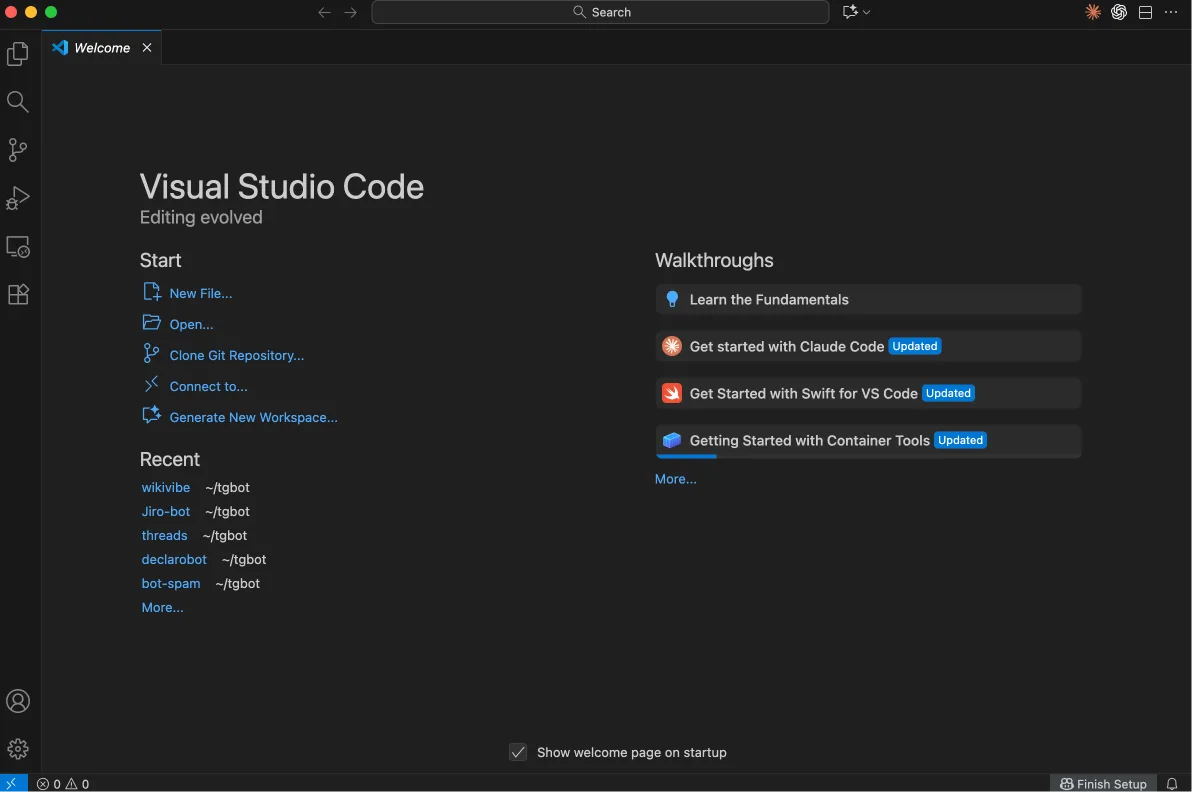Viewport: 1192px width, 792px height.
Task: Click the Claude Code icon in title bar
Action: point(1093,12)
